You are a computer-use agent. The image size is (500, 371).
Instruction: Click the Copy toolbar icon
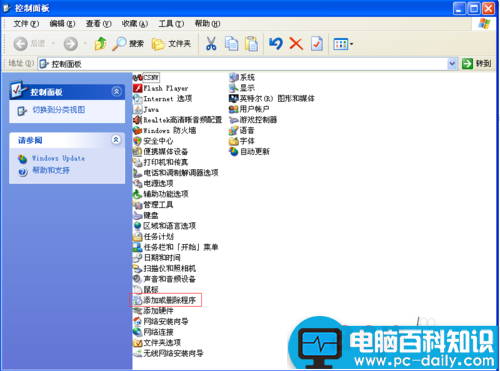click(x=231, y=44)
